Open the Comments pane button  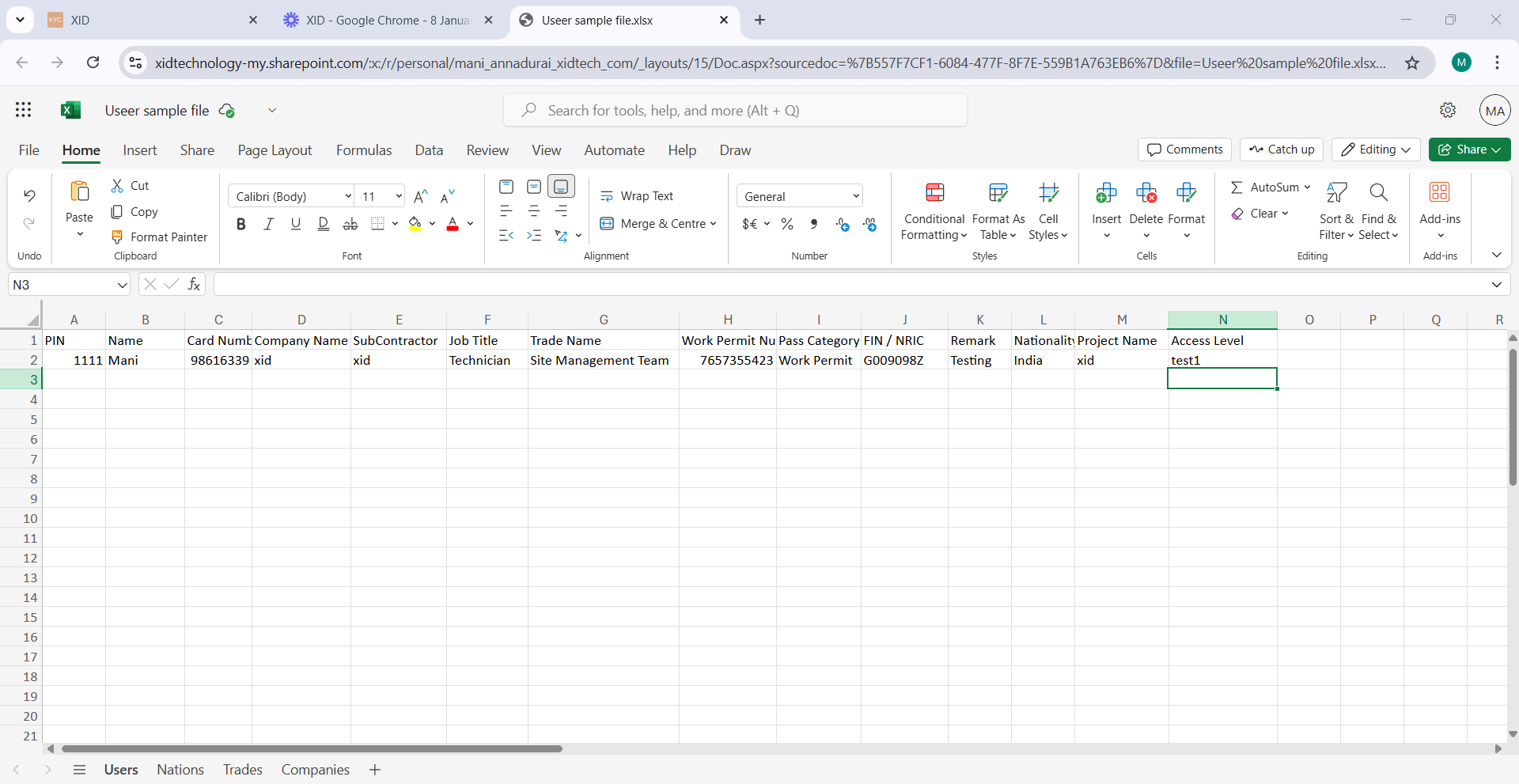click(x=1184, y=150)
